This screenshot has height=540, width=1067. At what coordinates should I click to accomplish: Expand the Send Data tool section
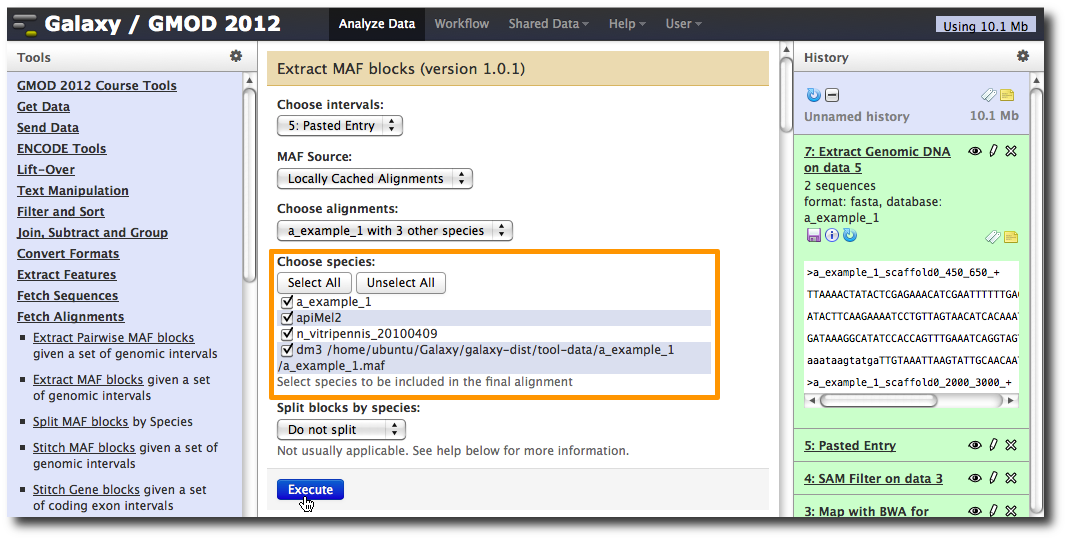tap(48, 128)
